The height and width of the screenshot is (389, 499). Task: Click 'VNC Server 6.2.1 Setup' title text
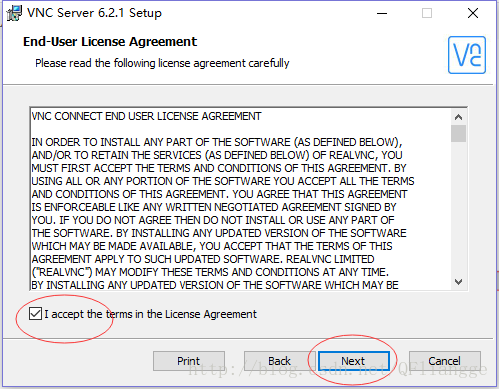(94, 13)
